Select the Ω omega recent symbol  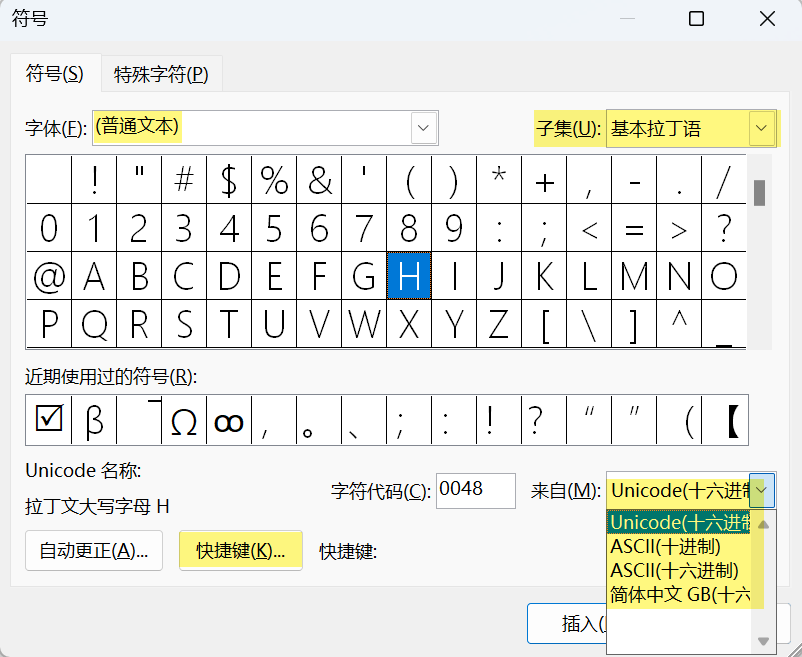click(x=184, y=420)
